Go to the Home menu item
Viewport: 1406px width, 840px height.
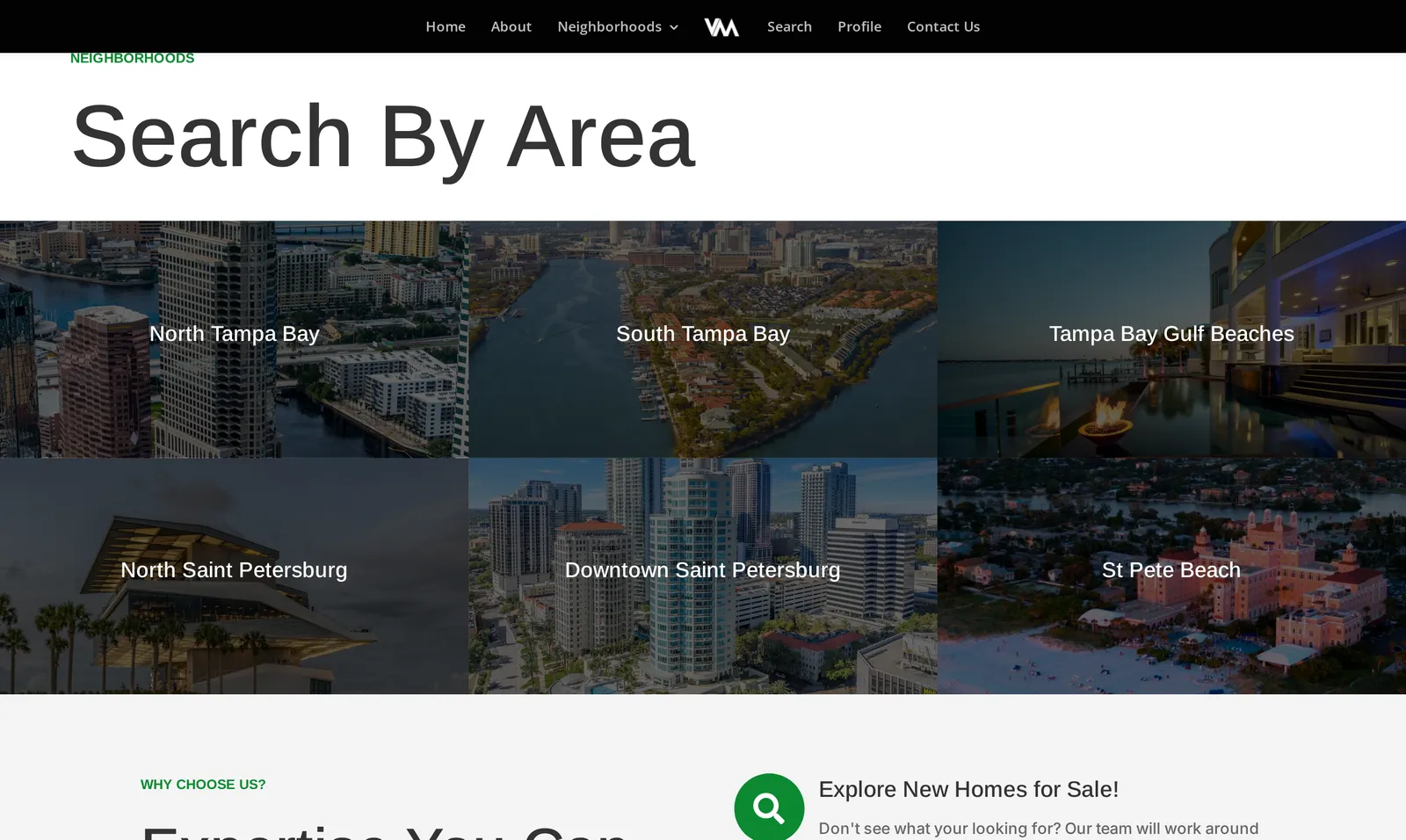pyautogui.click(x=446, y=26)
